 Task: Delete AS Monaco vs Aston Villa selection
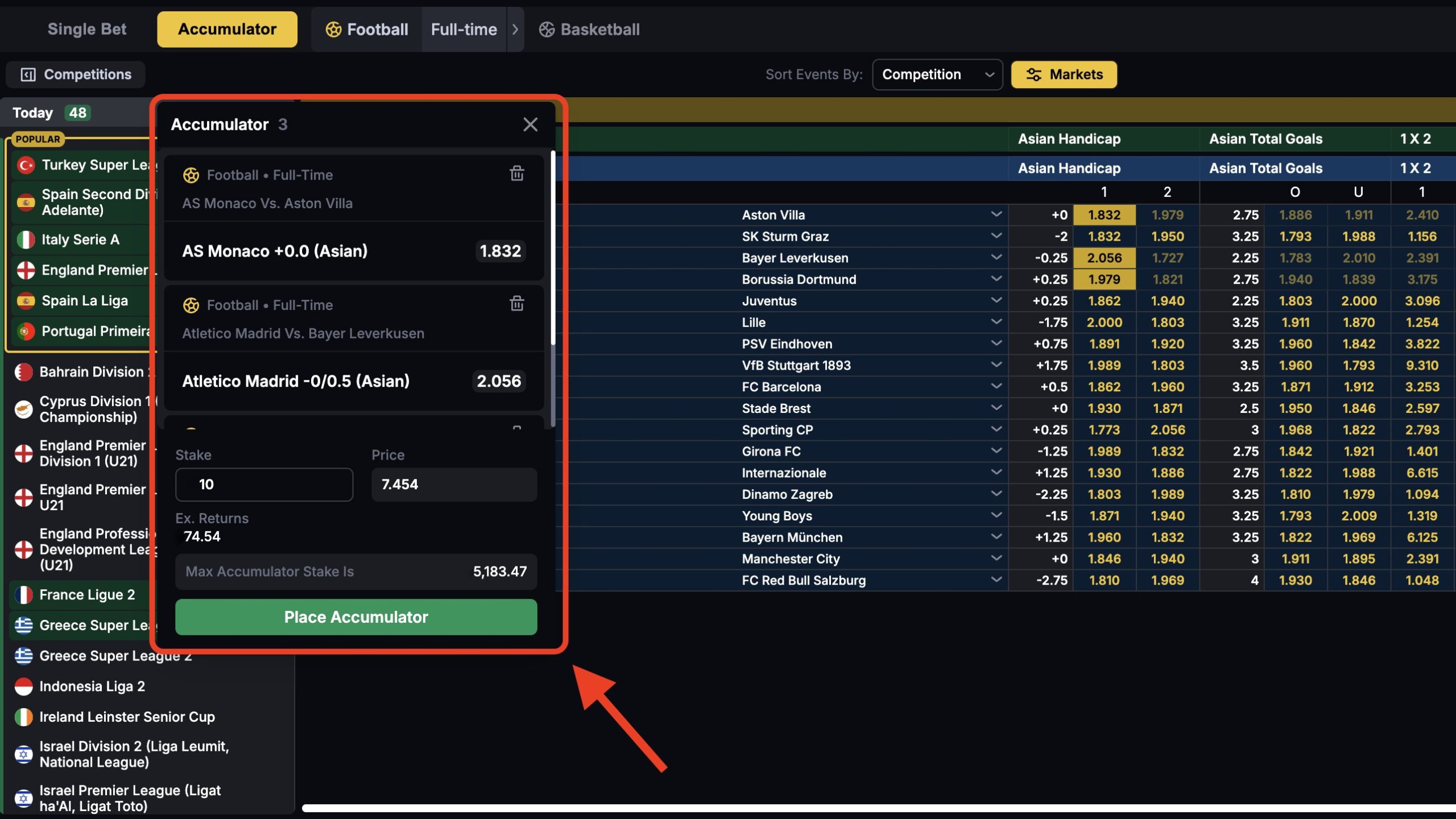[516, 173]
